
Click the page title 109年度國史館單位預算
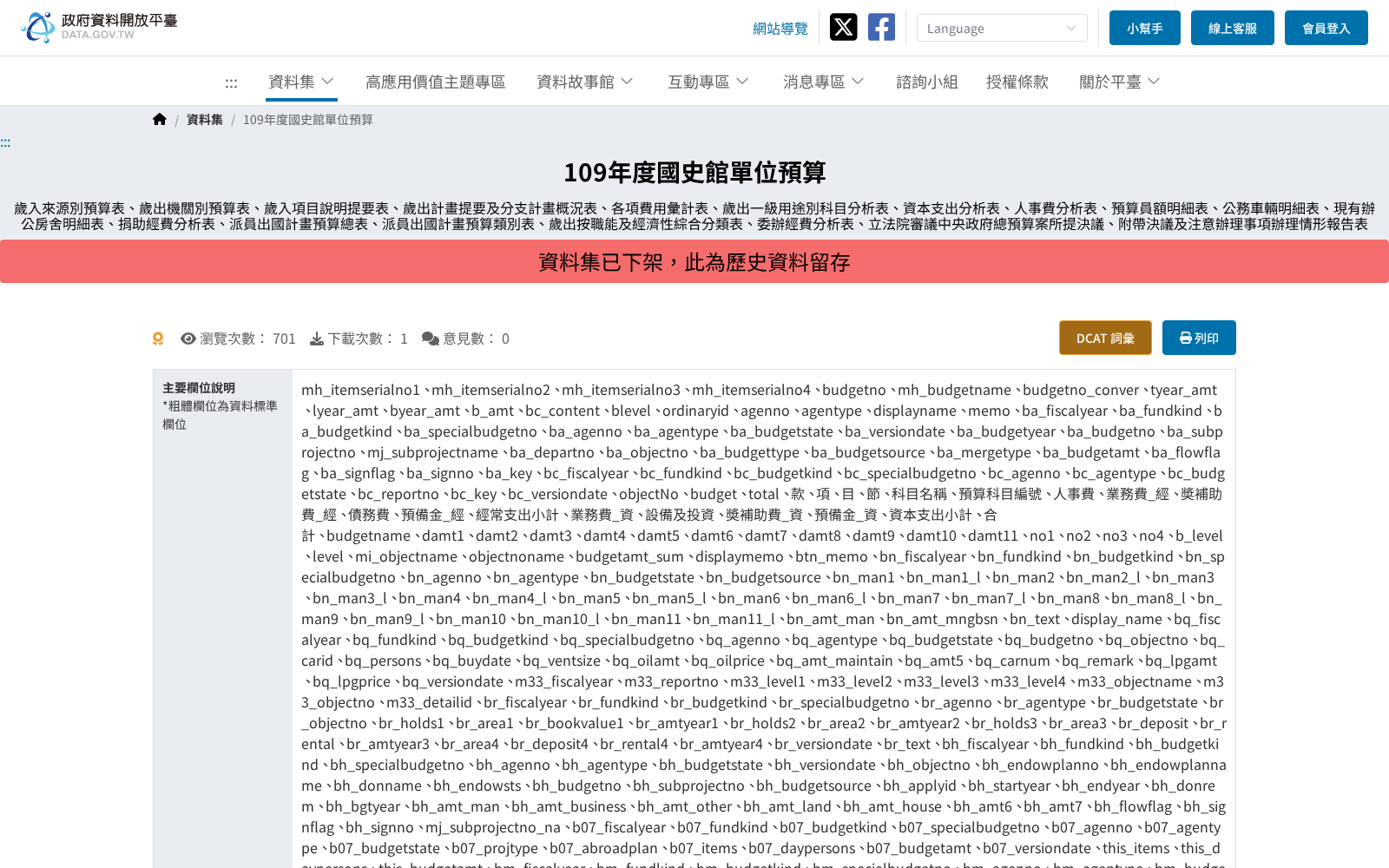[694, 173]
